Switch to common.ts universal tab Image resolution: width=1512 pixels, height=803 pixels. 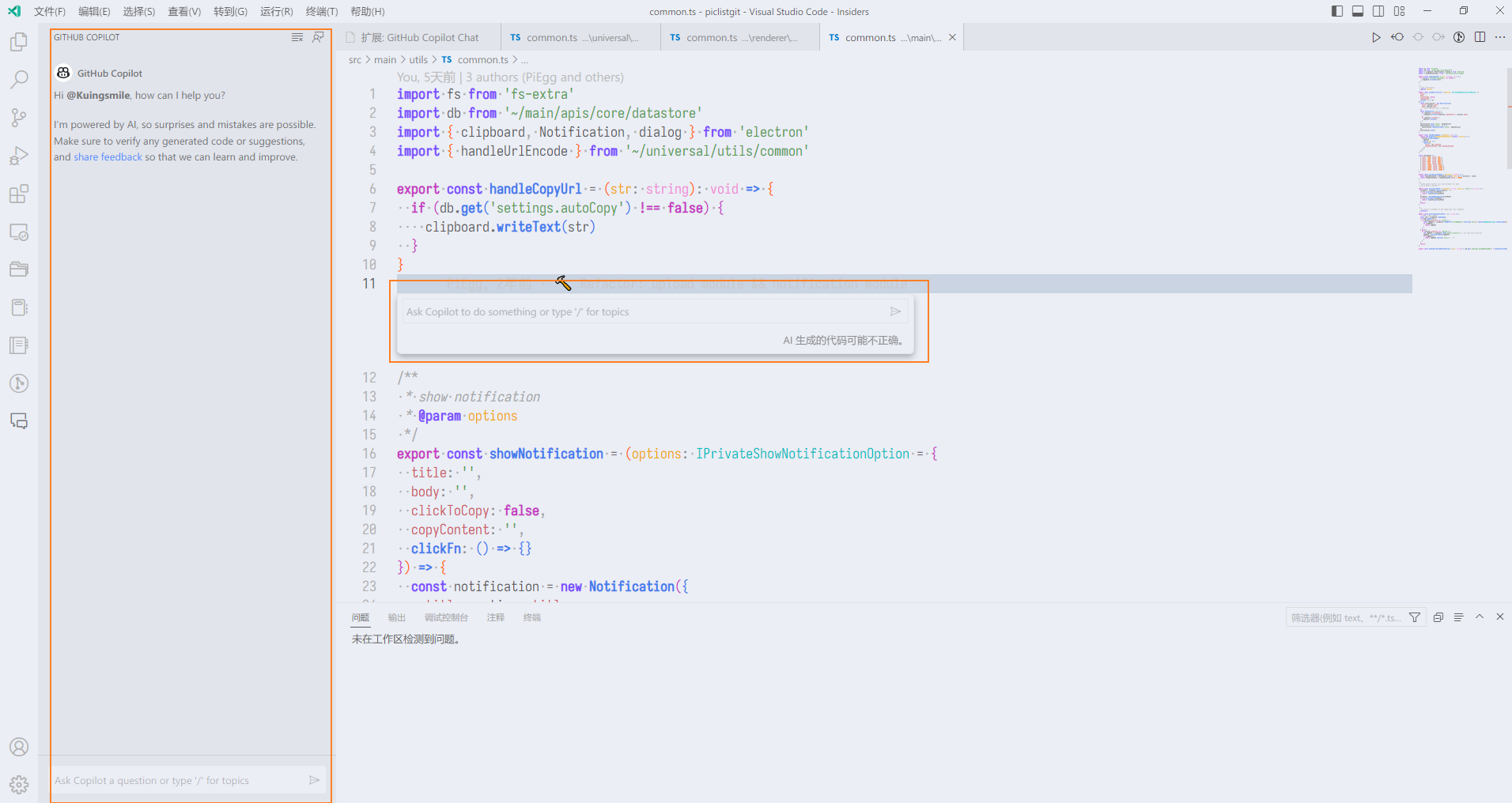point(581,37)
